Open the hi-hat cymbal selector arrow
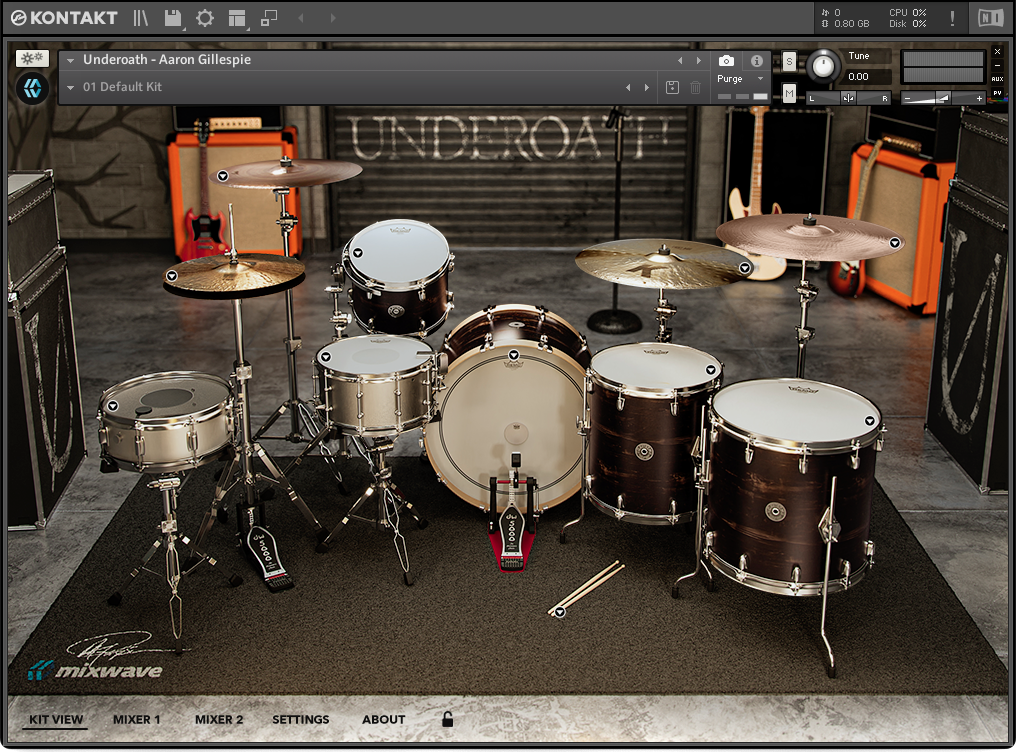Screen dimensions: 1016x752 pyautogui.click(x=172, y=276)
